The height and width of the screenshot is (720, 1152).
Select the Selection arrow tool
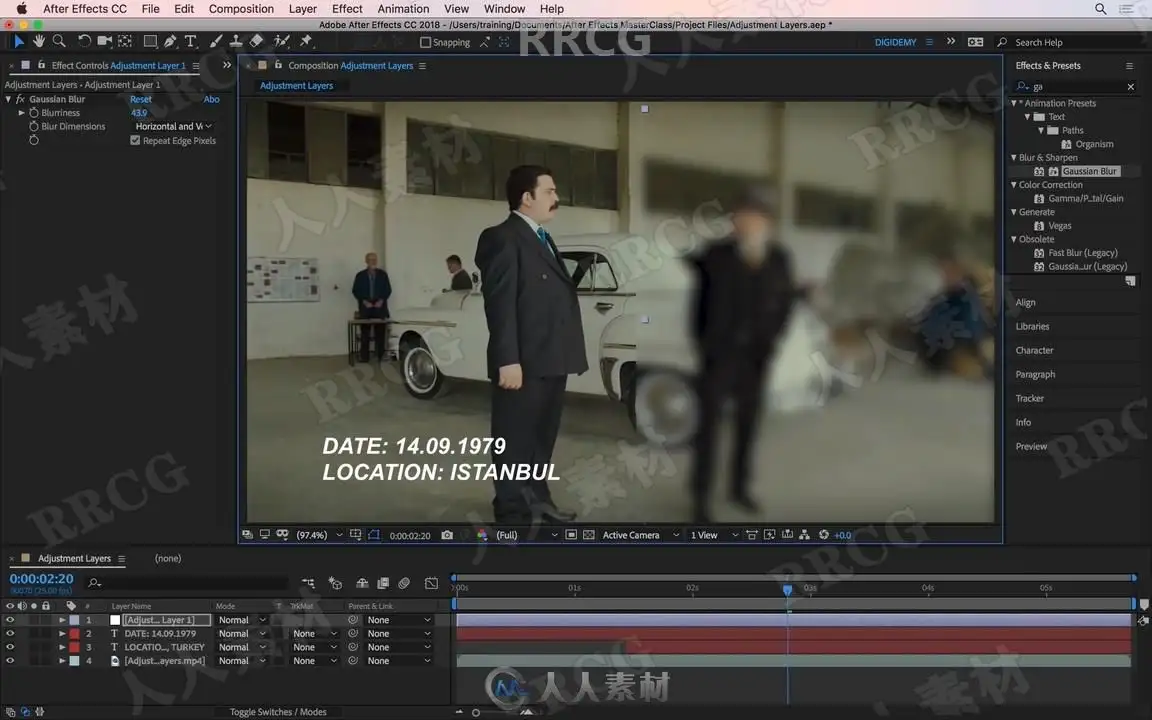click(18, 42)
